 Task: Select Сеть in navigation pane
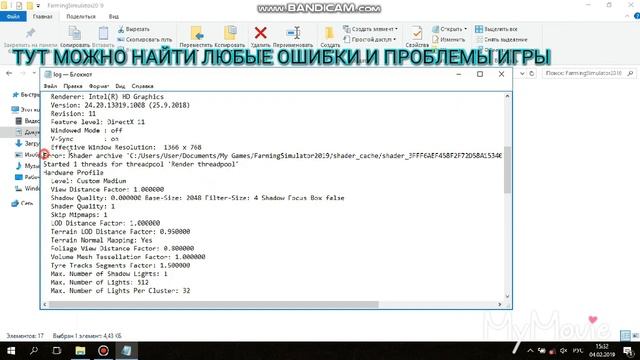point(23,203)
